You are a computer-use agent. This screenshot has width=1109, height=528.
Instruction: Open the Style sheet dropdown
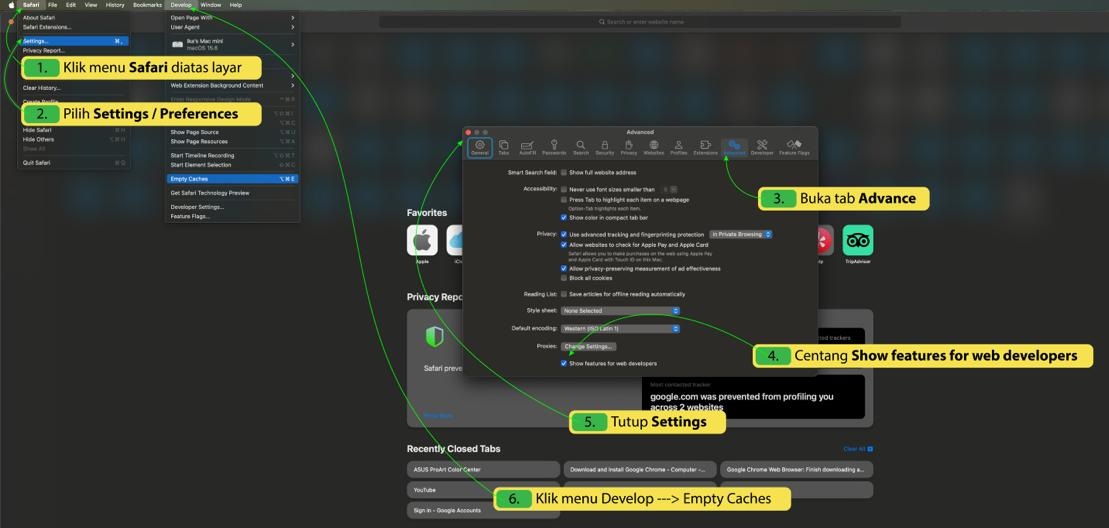(619, 311)
